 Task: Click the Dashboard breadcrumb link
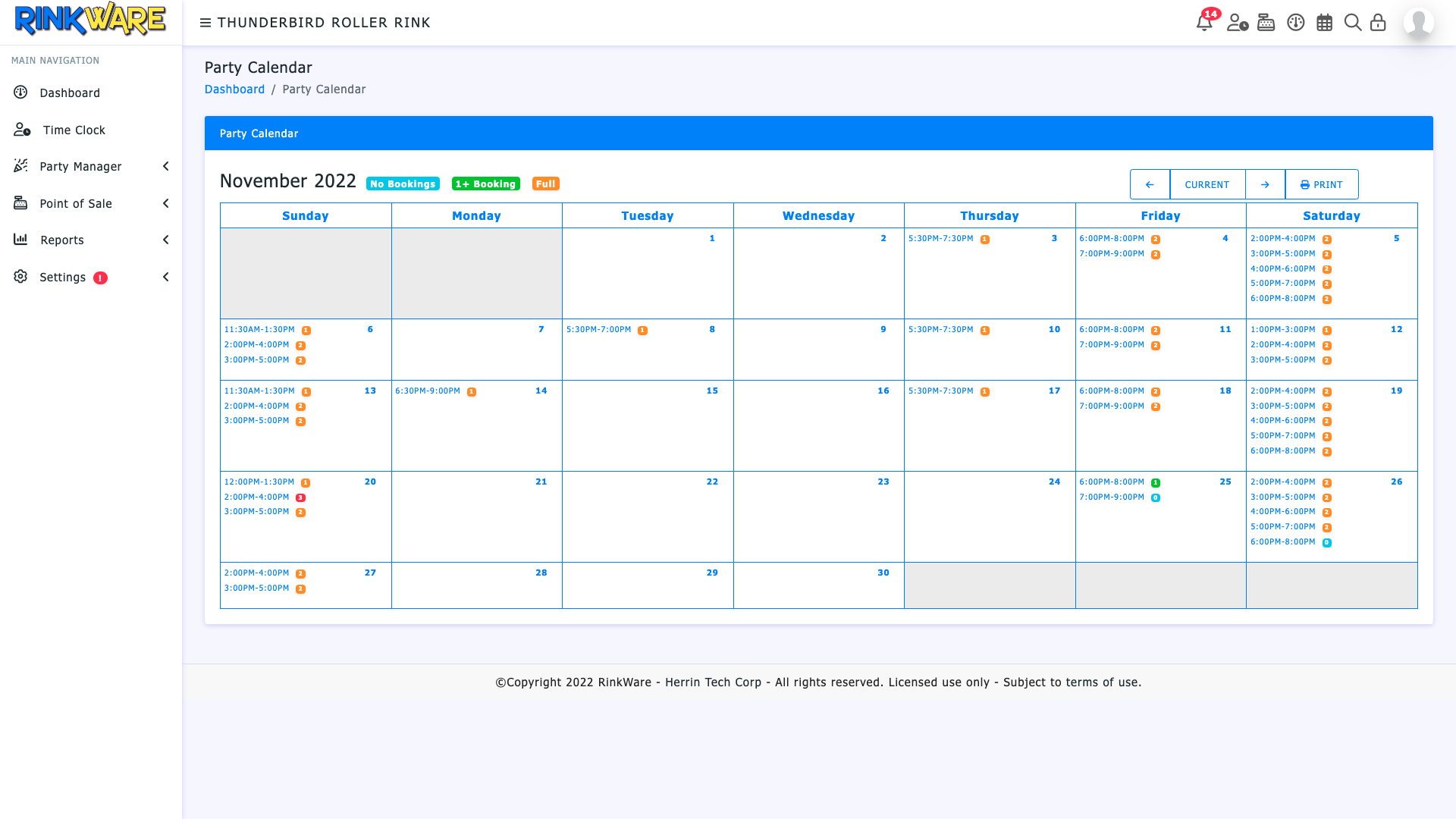(234, 89)
